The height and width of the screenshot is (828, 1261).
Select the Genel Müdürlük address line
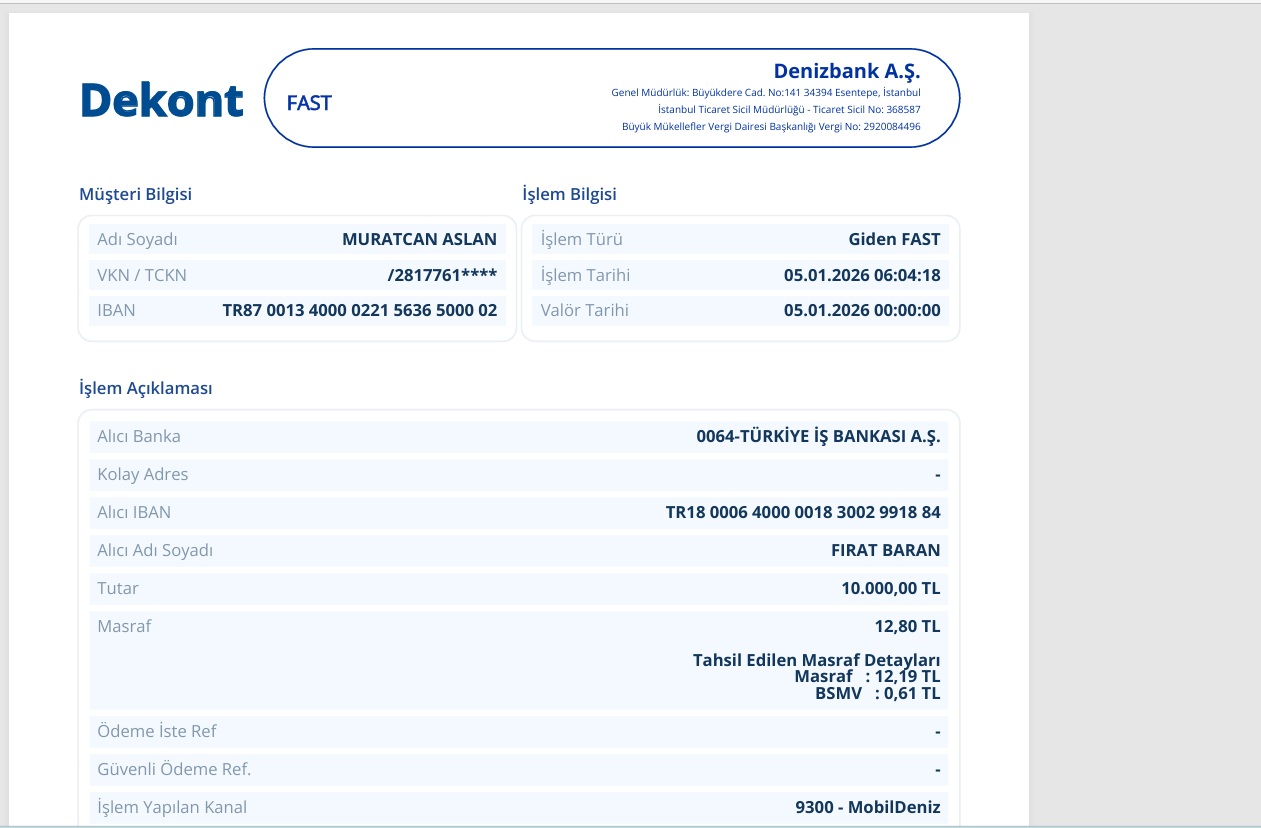click(x=766, y=92)
